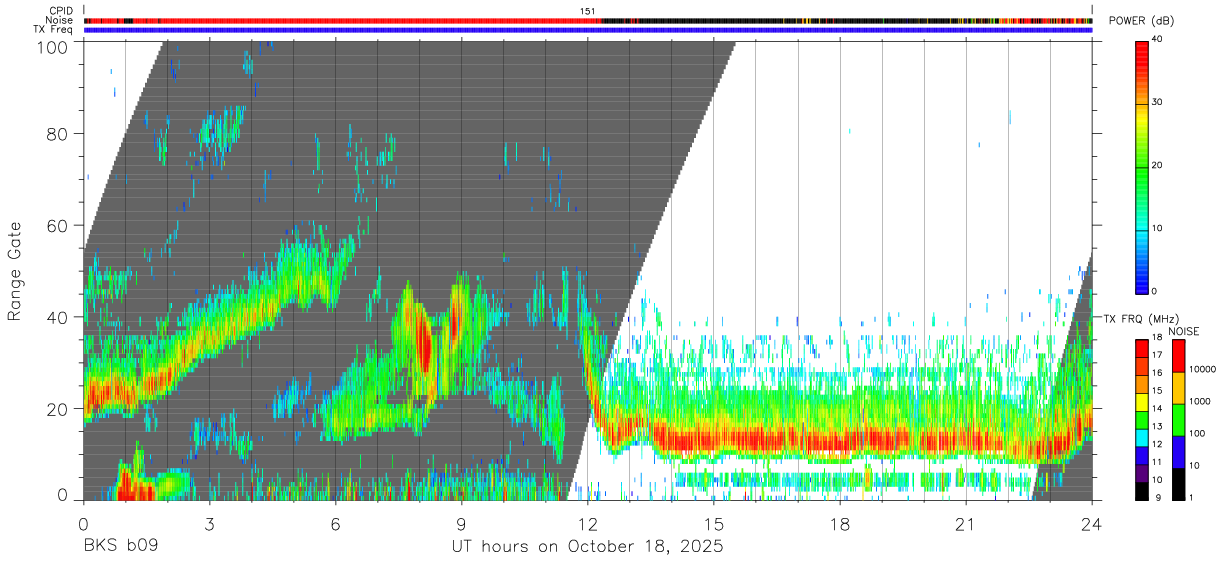Click the NOISE legend title
The height and width of the screenshot is (567, 1228).
point(1184,331)
